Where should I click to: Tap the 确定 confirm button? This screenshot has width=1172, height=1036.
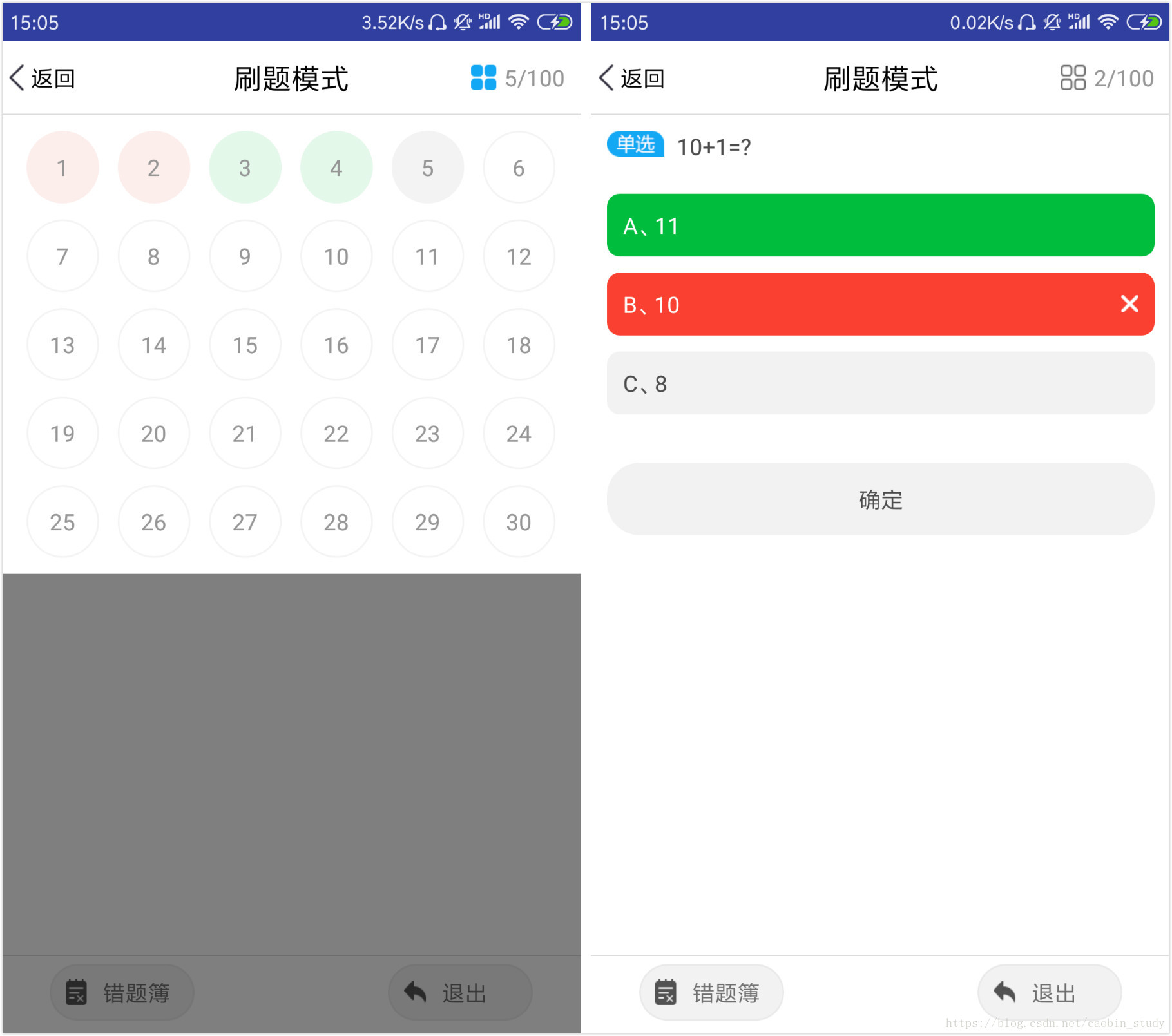[880, 499]
